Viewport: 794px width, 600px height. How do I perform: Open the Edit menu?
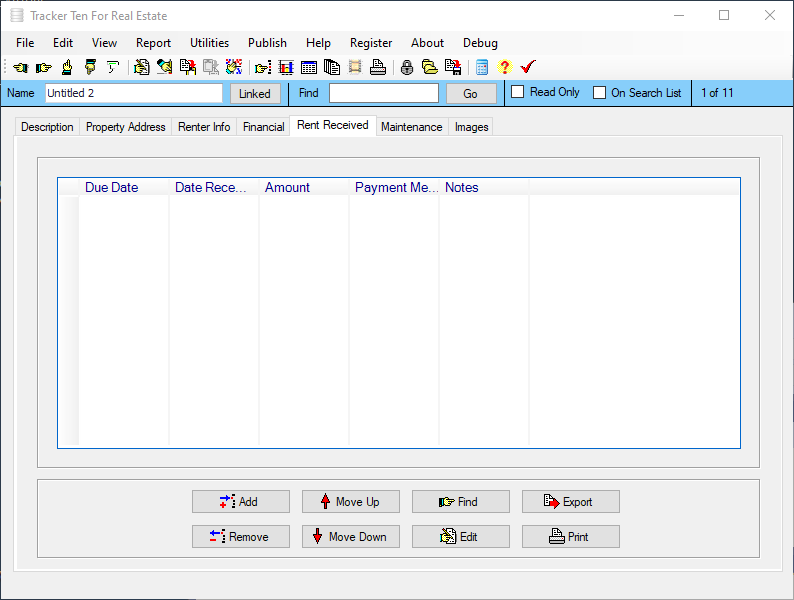click(63, 43)
